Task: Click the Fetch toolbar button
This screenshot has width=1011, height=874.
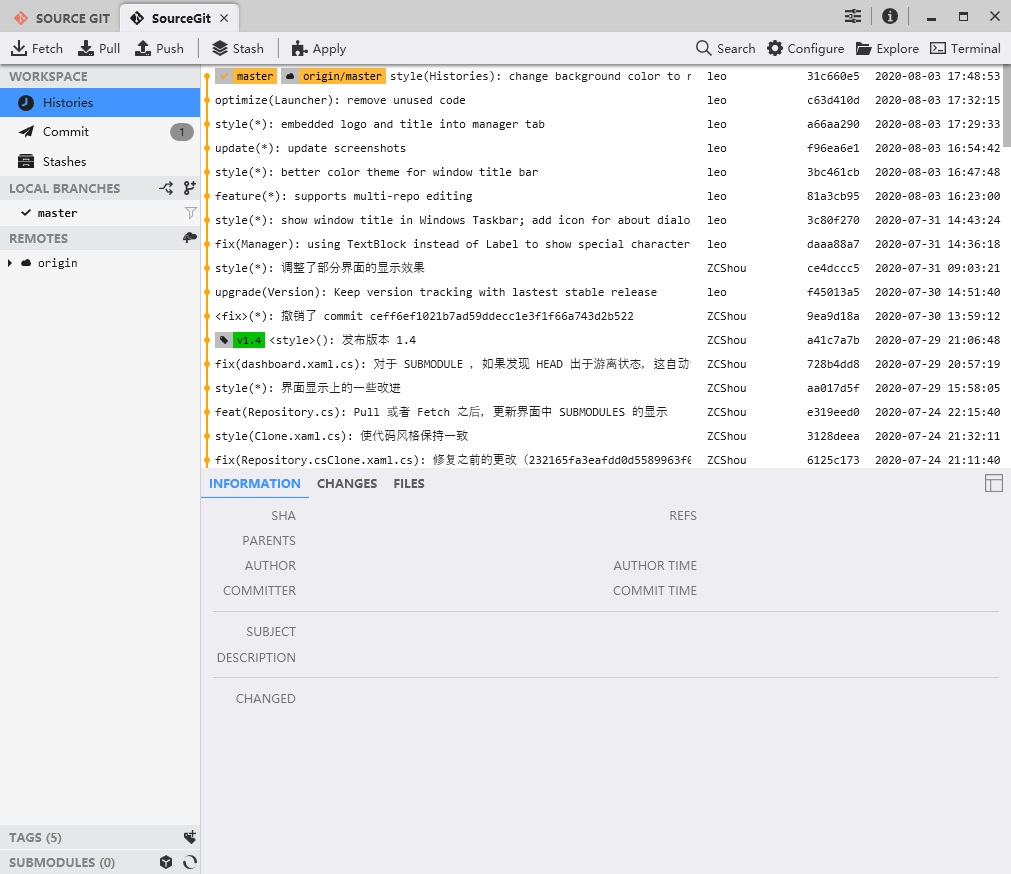Action: [37, 48]
